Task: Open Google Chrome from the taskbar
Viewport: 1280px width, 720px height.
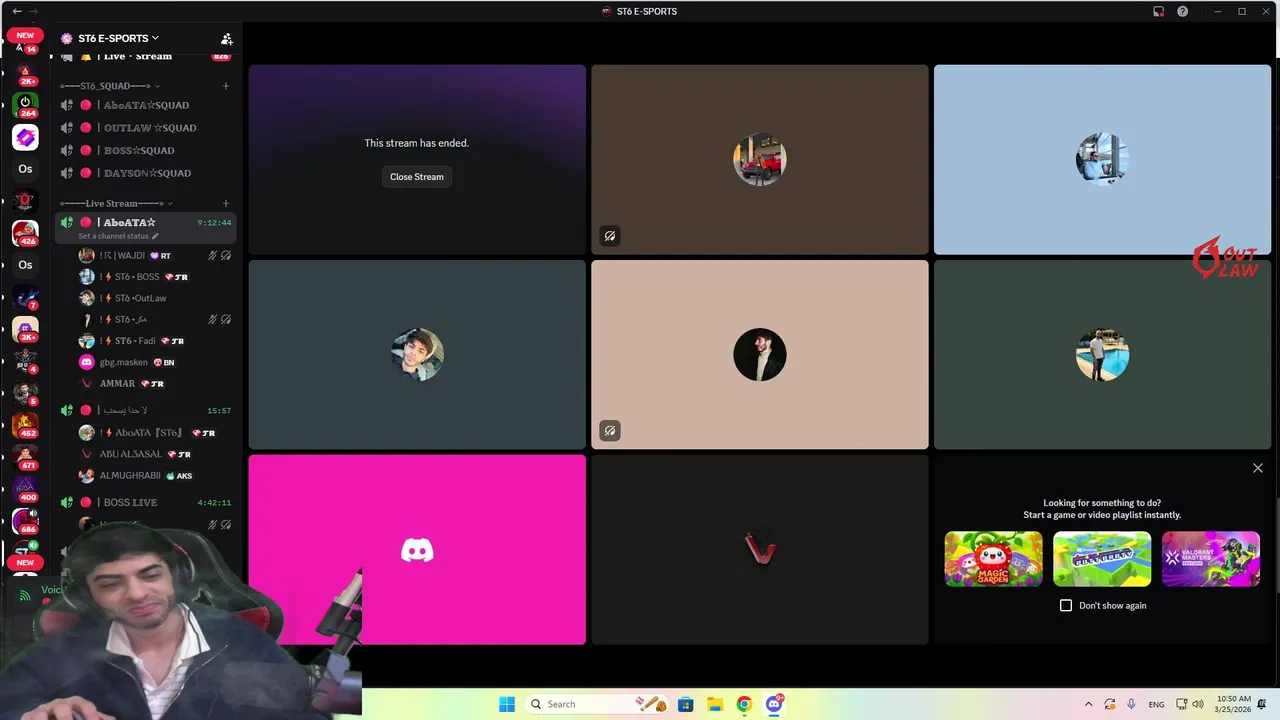Action: click(744, 704)
